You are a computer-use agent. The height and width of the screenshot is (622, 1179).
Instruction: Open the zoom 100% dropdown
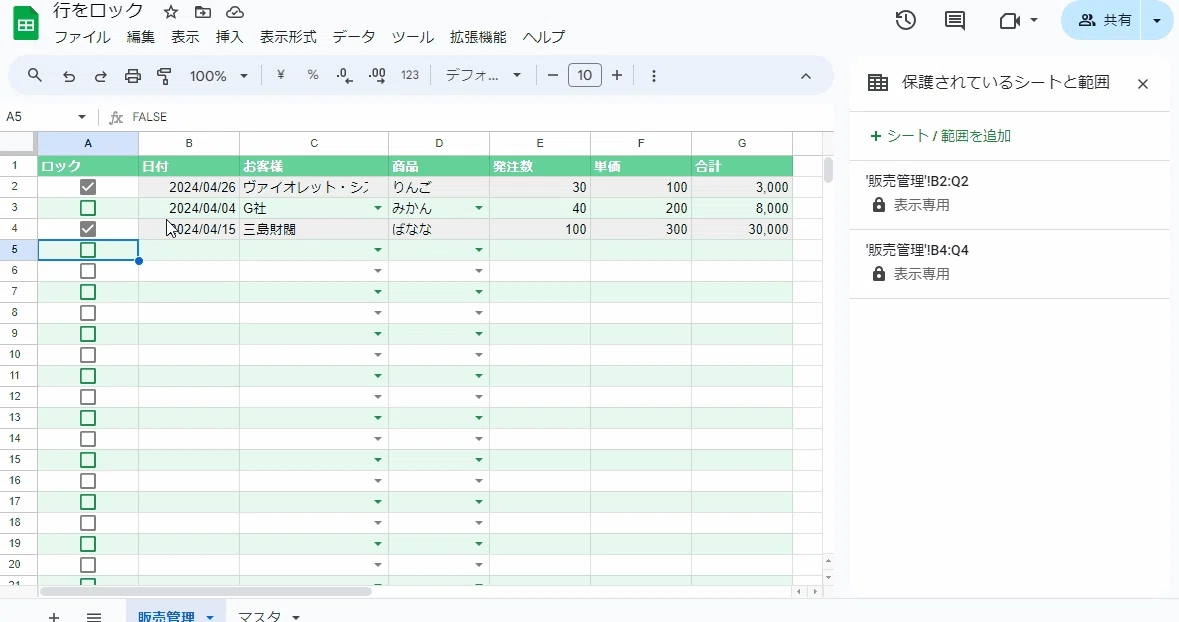[219, 75]
